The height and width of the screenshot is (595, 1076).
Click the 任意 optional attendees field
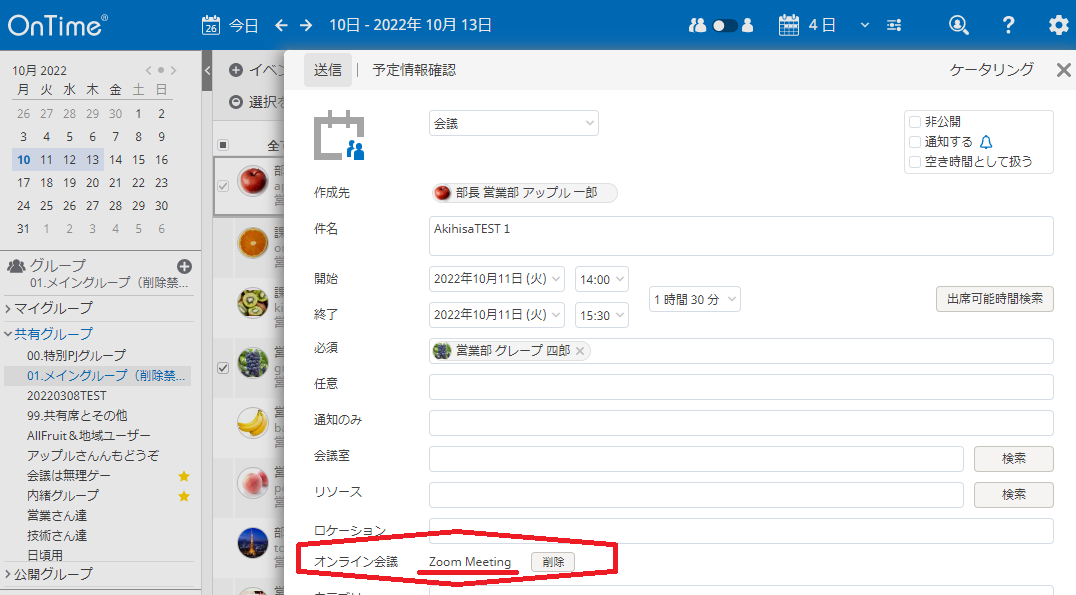click(741, 387)
